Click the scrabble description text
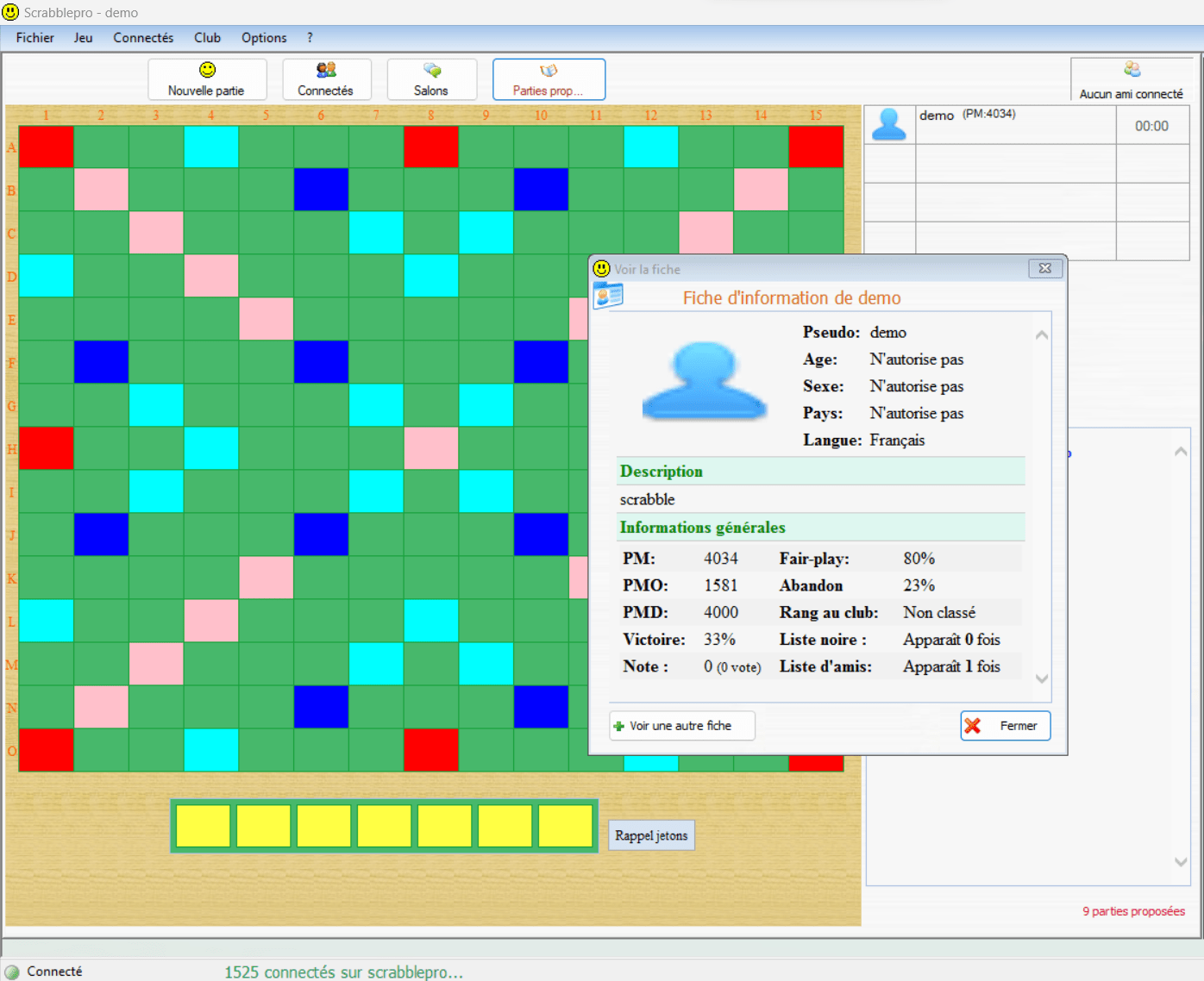This screenshot has height=981, width=1204. click(x=648, y=500)
